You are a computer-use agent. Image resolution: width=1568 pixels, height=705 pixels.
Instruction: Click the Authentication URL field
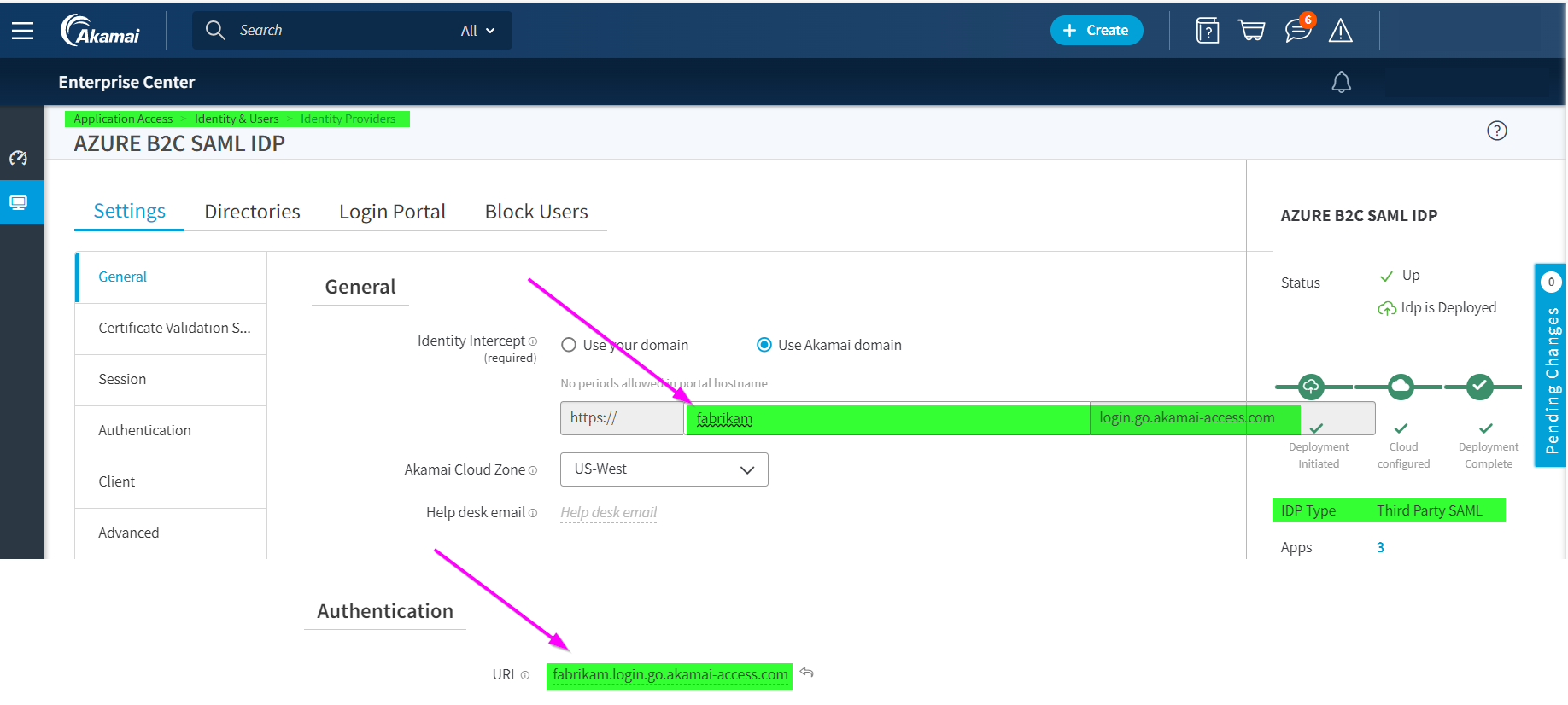pos(670,675)
